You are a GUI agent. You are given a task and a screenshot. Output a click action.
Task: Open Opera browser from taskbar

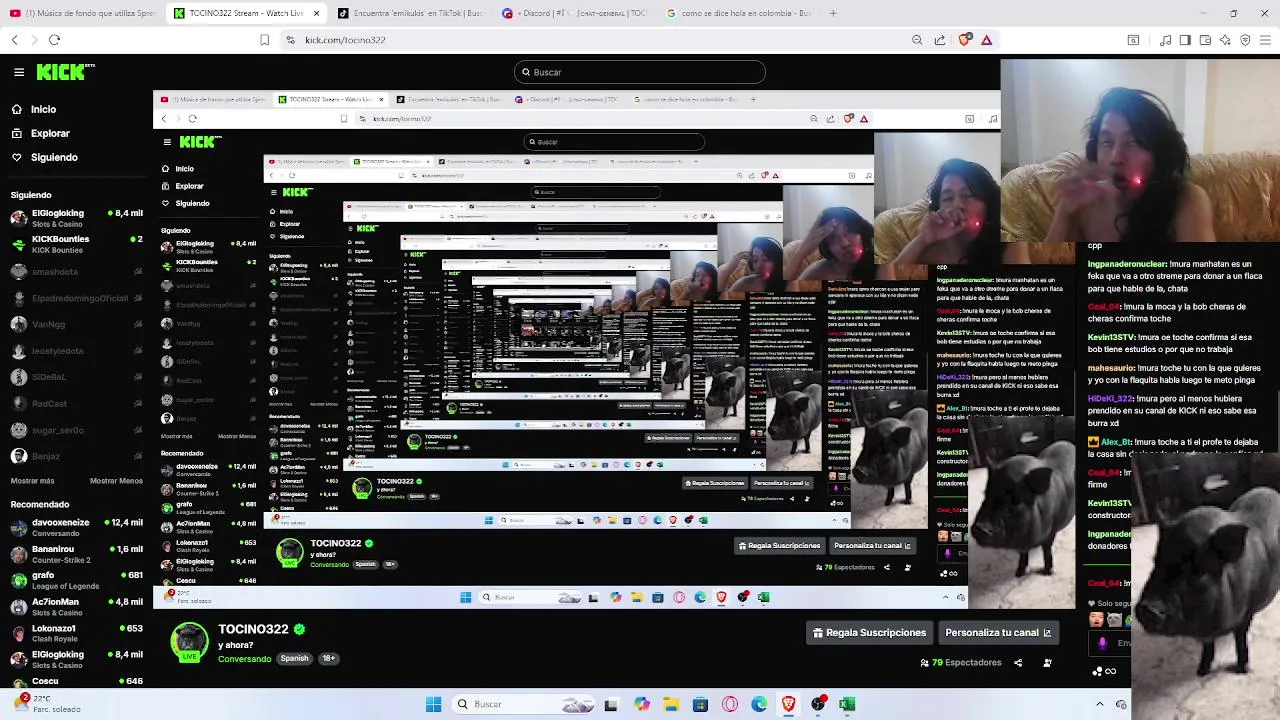(730, 704)
